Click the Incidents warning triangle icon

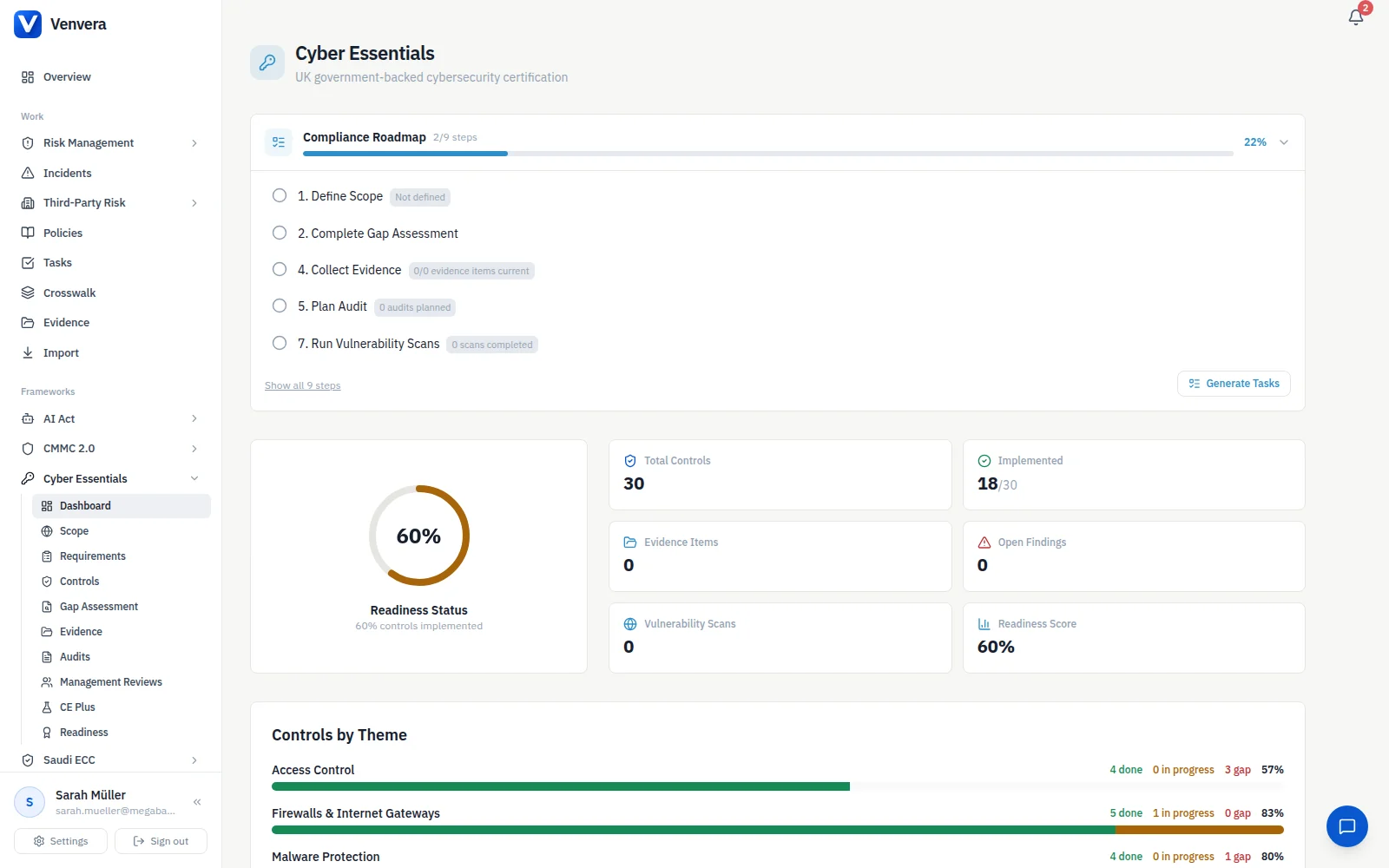[28, 173]
